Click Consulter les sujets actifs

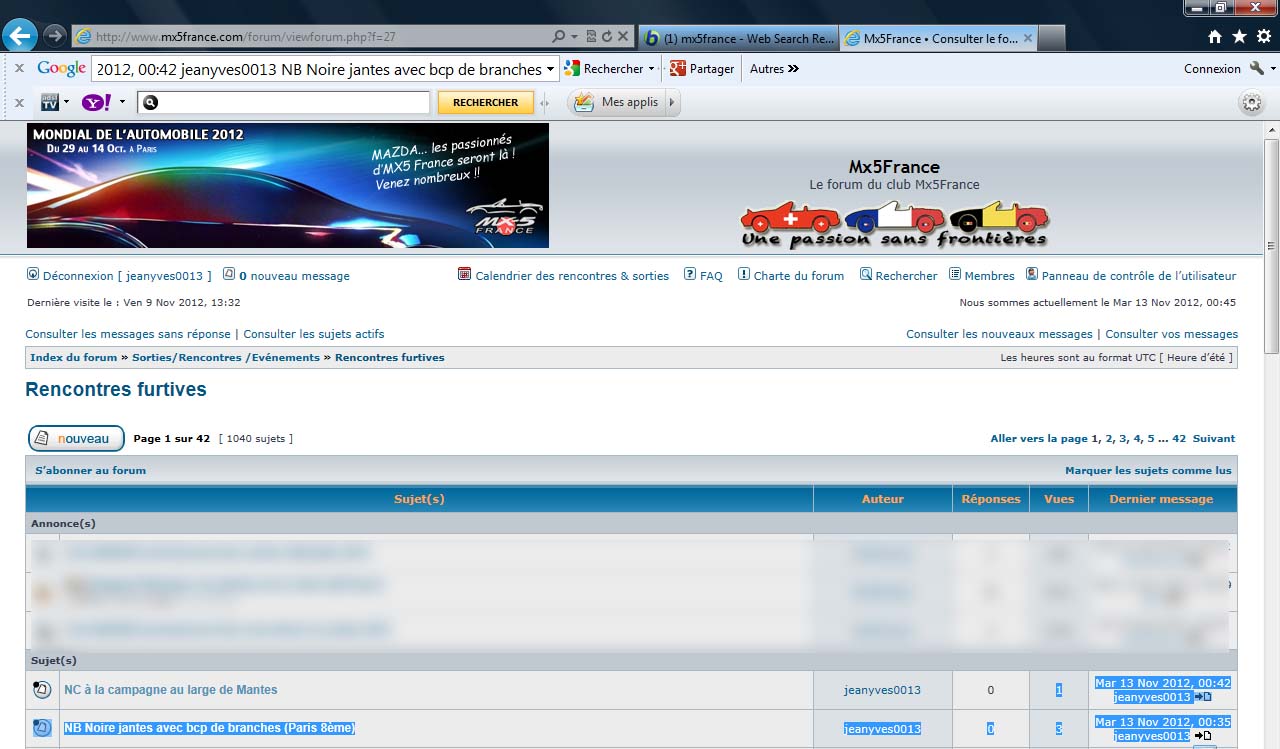(x=314, y=334)
